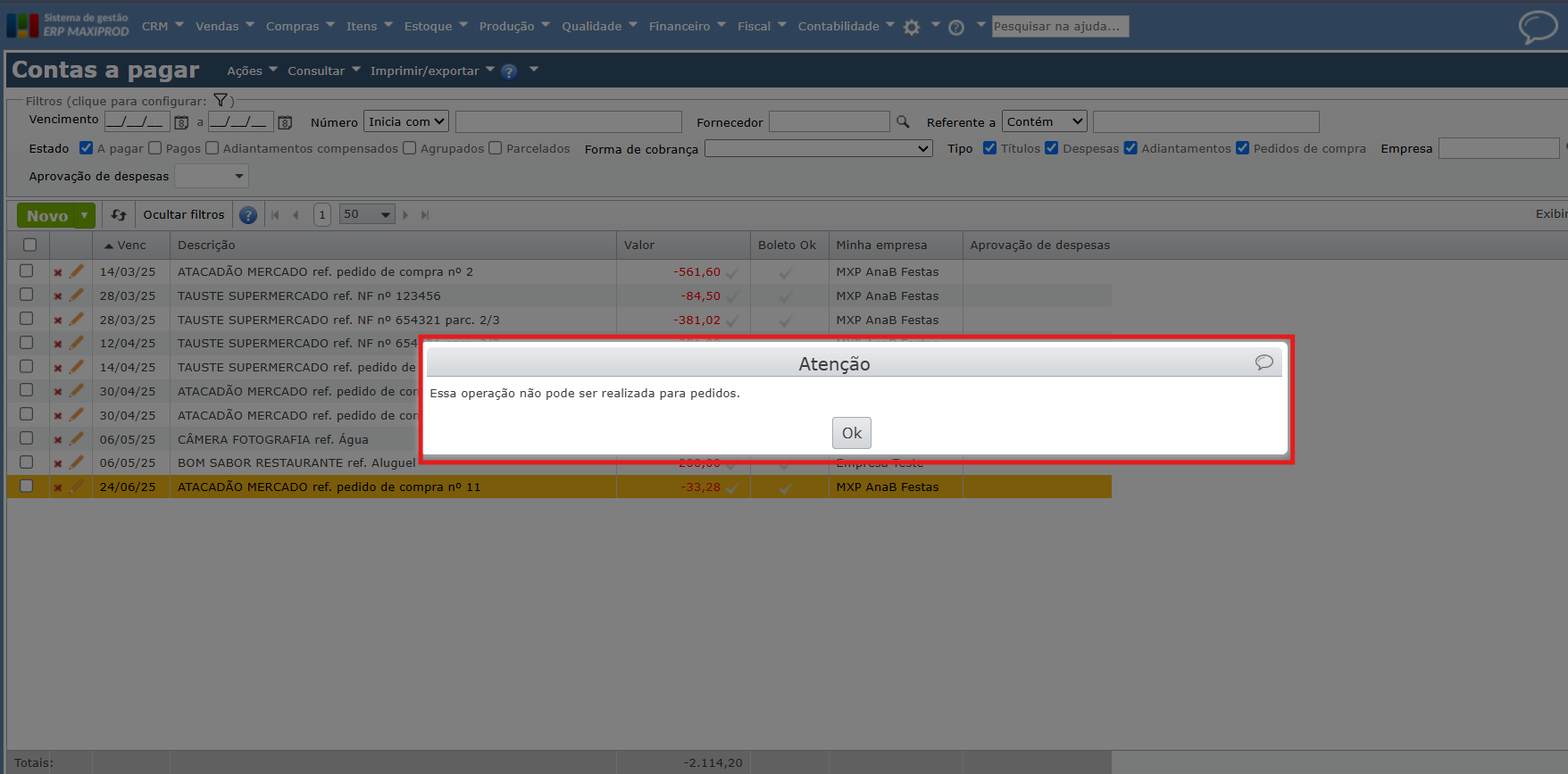Delete the 28/03/25 NF nº 123456 row
This screenshot has width=1568, height=774.
pyautogui.click(x=58, y=296)
